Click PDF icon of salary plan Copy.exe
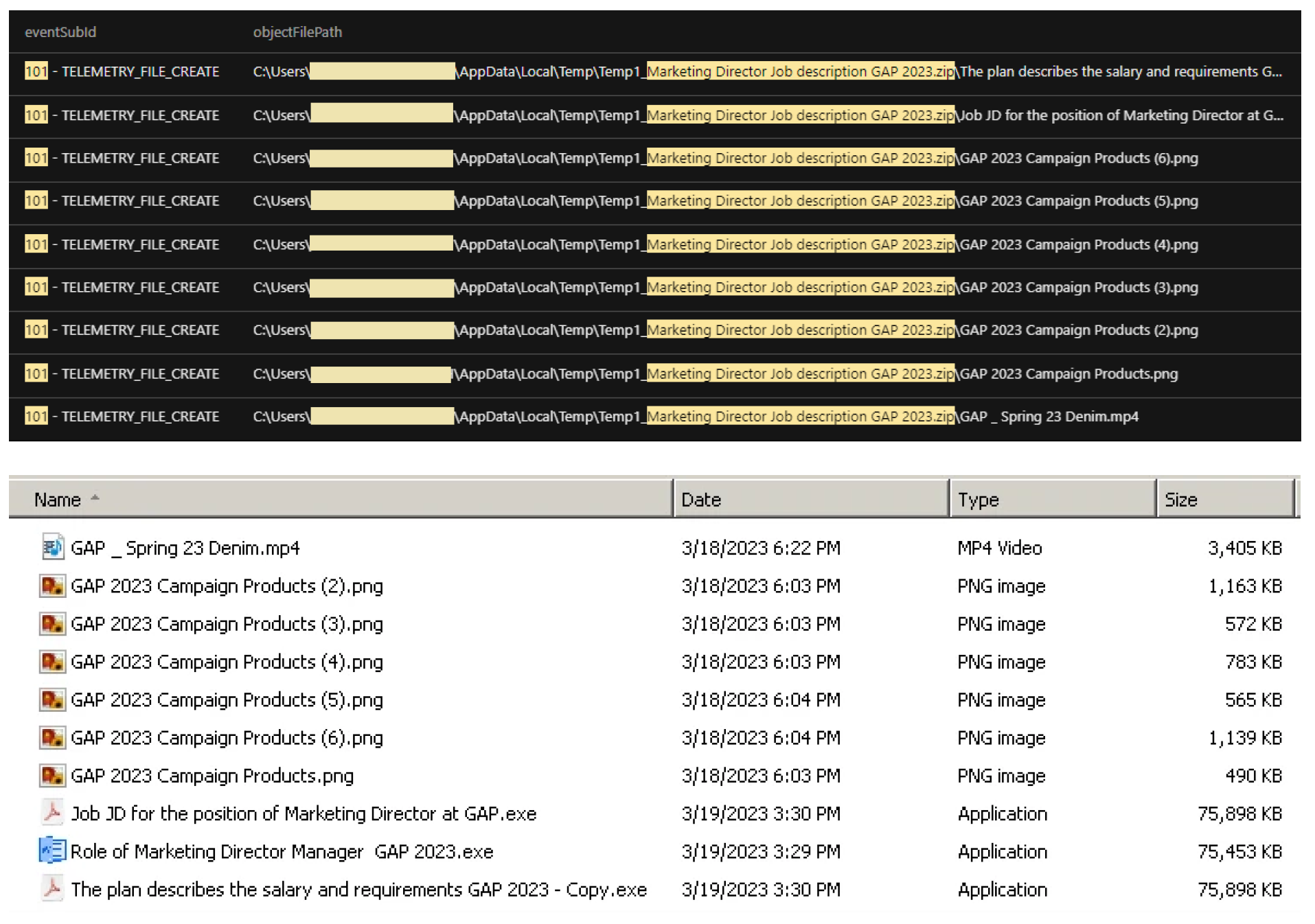The width and height of the screenshot is (1315, 924). point(52,889)
